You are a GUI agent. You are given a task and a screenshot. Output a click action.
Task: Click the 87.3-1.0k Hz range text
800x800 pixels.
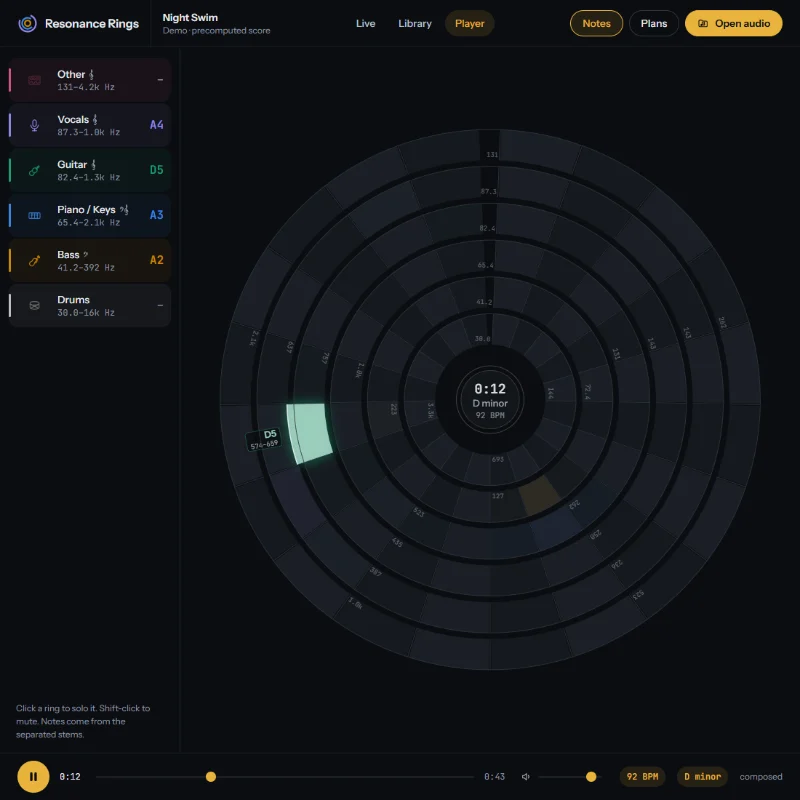(x=88, y=133)
